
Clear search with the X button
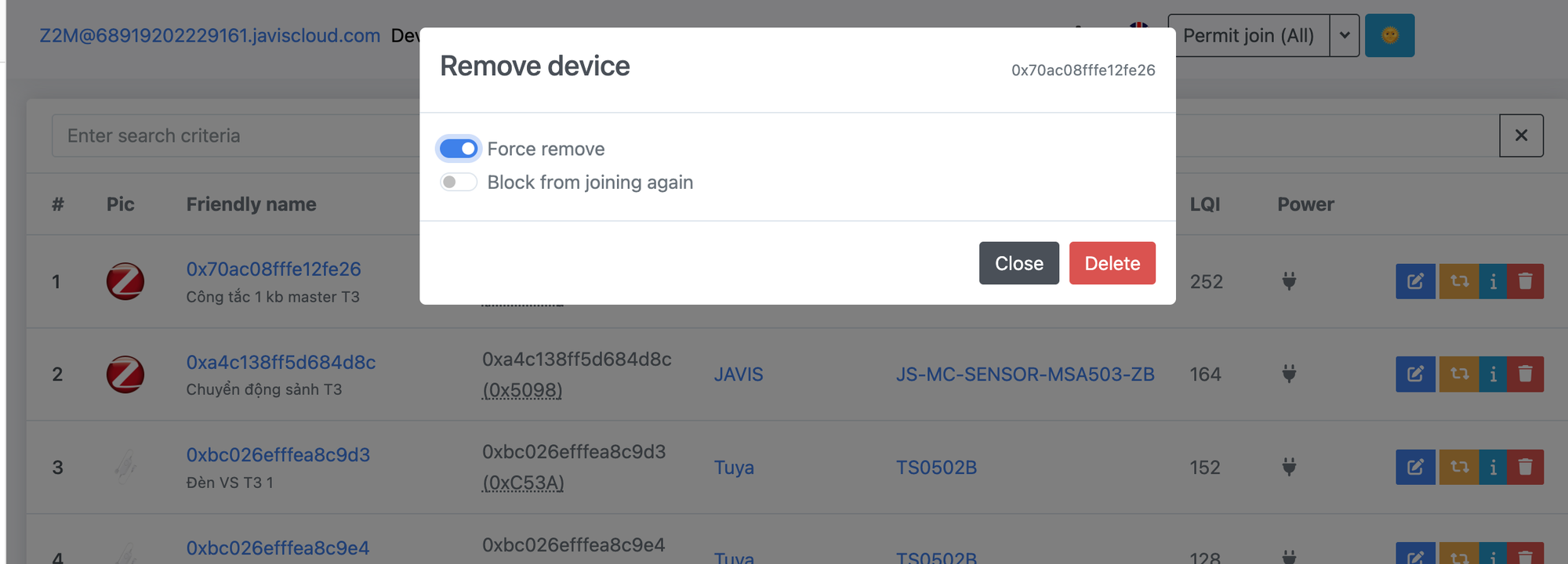click(1521, 136)
